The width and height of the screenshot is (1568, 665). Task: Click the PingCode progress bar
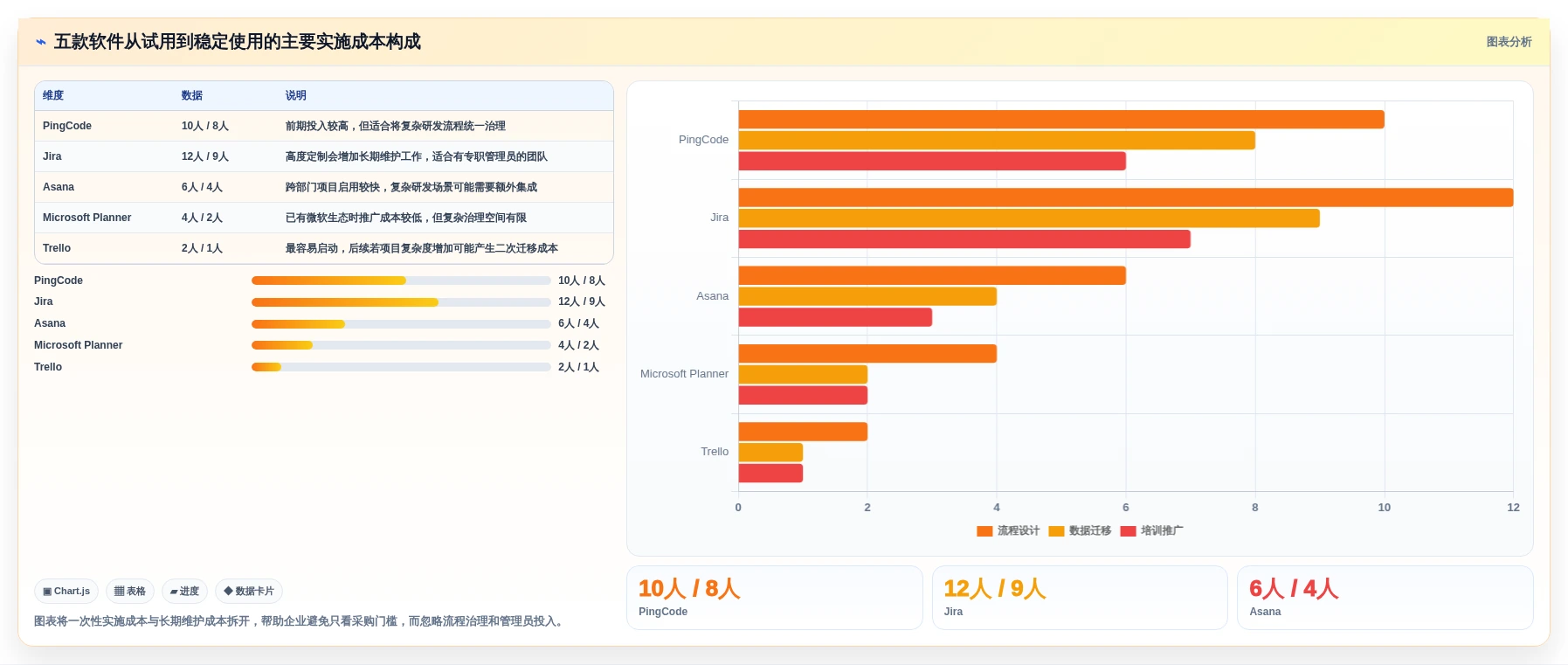pyautogui.click(x=401, y=281)
